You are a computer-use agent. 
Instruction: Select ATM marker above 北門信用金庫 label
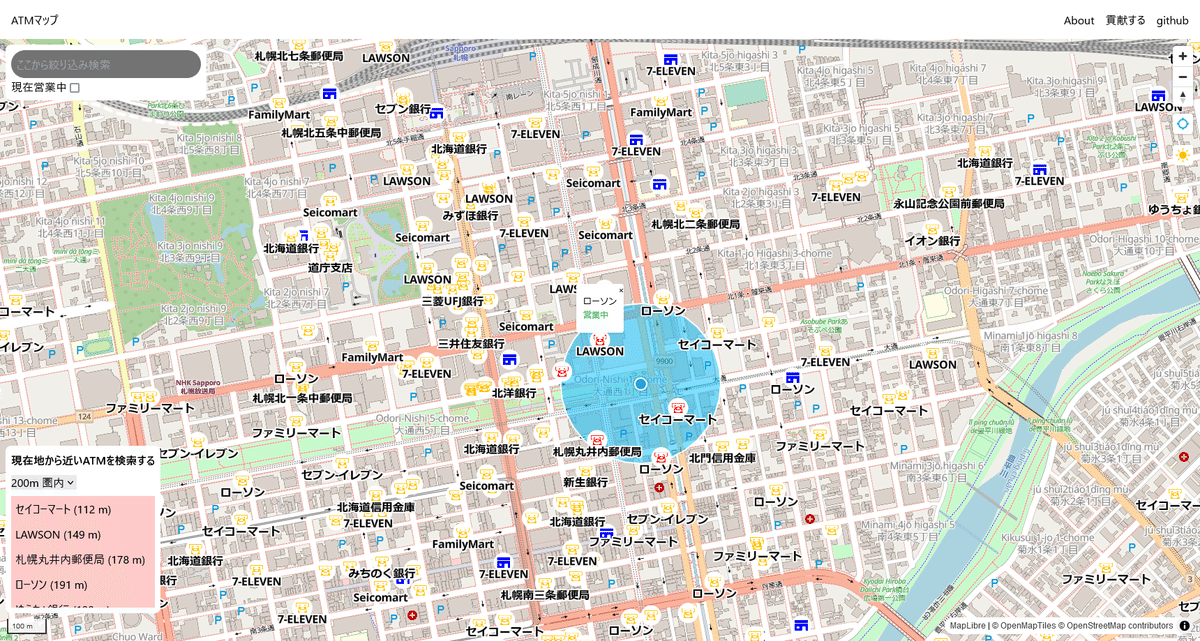click(x=722, y=445)
